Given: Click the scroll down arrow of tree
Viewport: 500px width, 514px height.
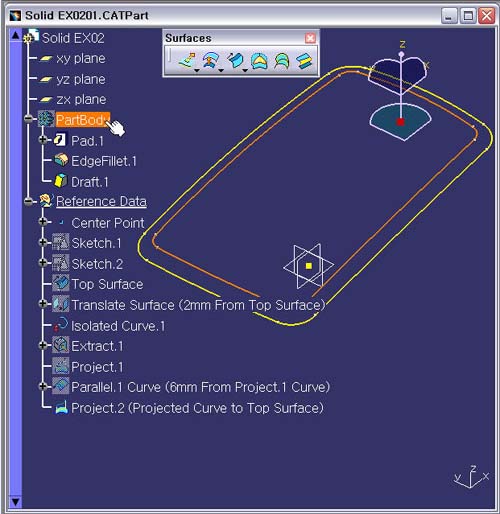Looking at the screenshot, I should click(x=16, y=502).
